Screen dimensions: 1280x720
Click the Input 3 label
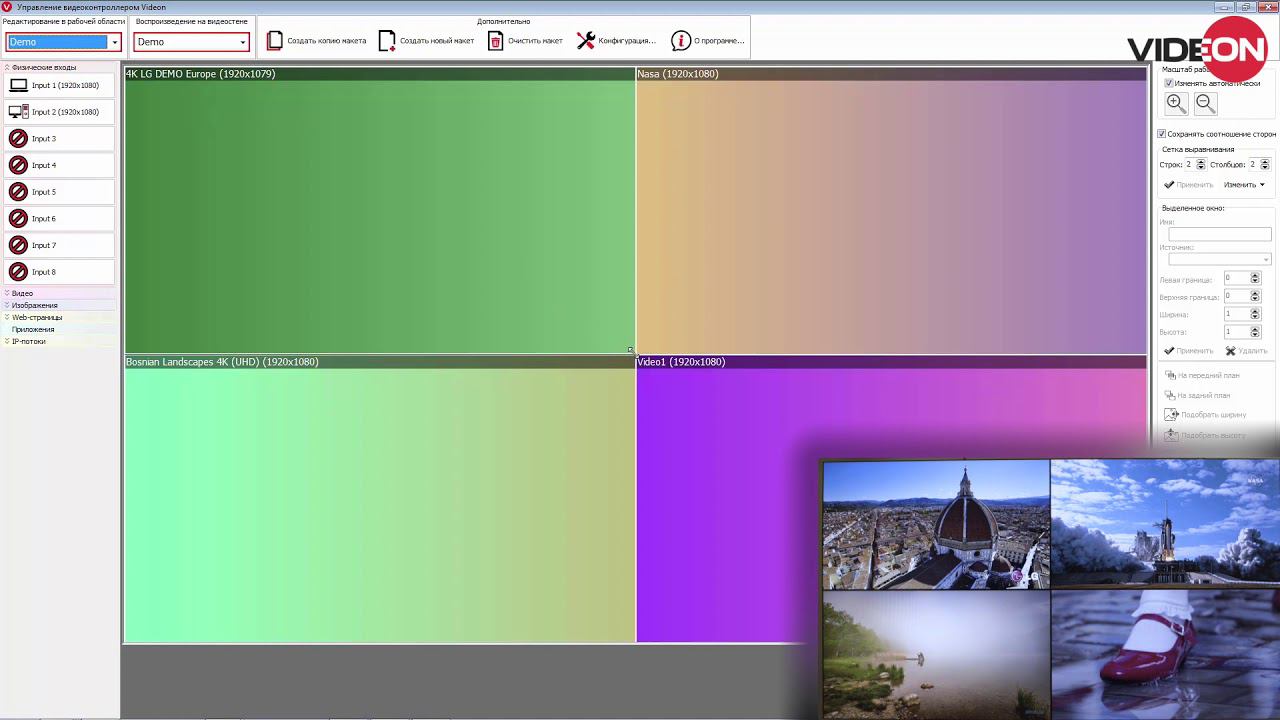tap(44, 139)
